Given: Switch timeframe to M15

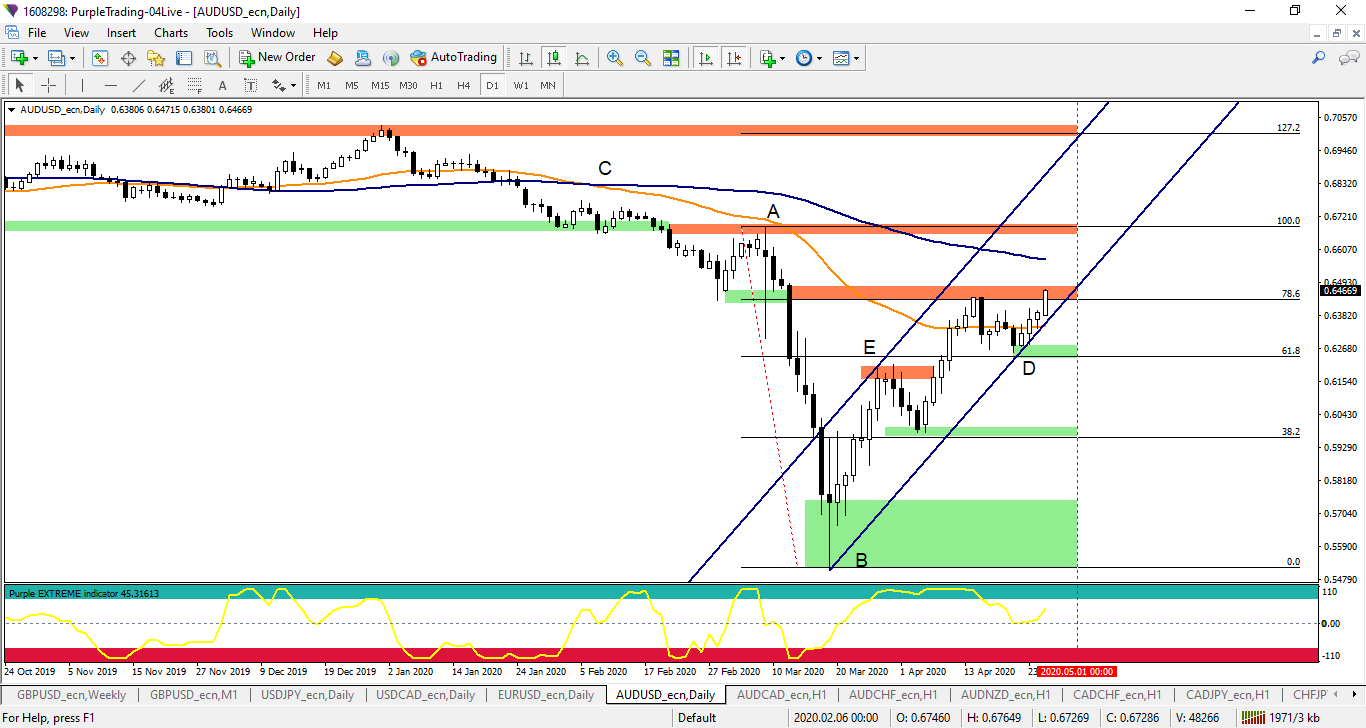Looking at the screenshot, I should tap(380, 85).
